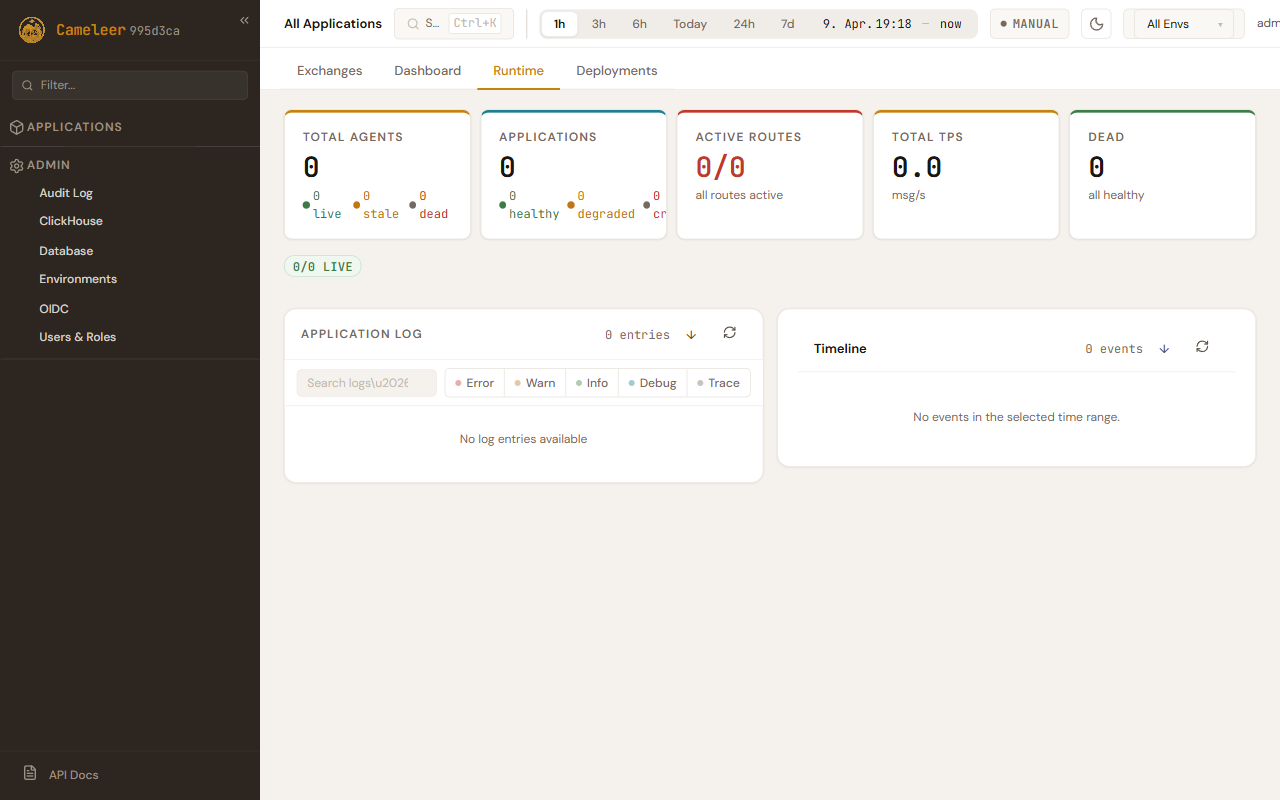1280x800 pixels.
Task: Open the Audit Log admin page
Action: tap(66, 193)
